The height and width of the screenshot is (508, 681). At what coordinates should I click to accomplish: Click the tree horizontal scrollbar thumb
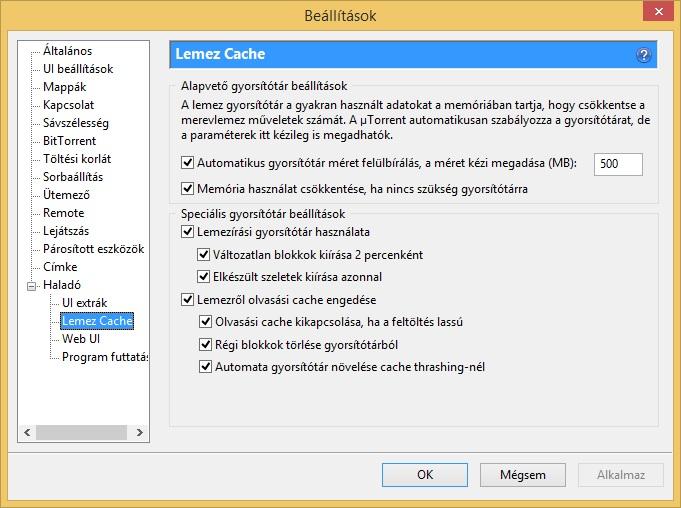click(81, 432)
